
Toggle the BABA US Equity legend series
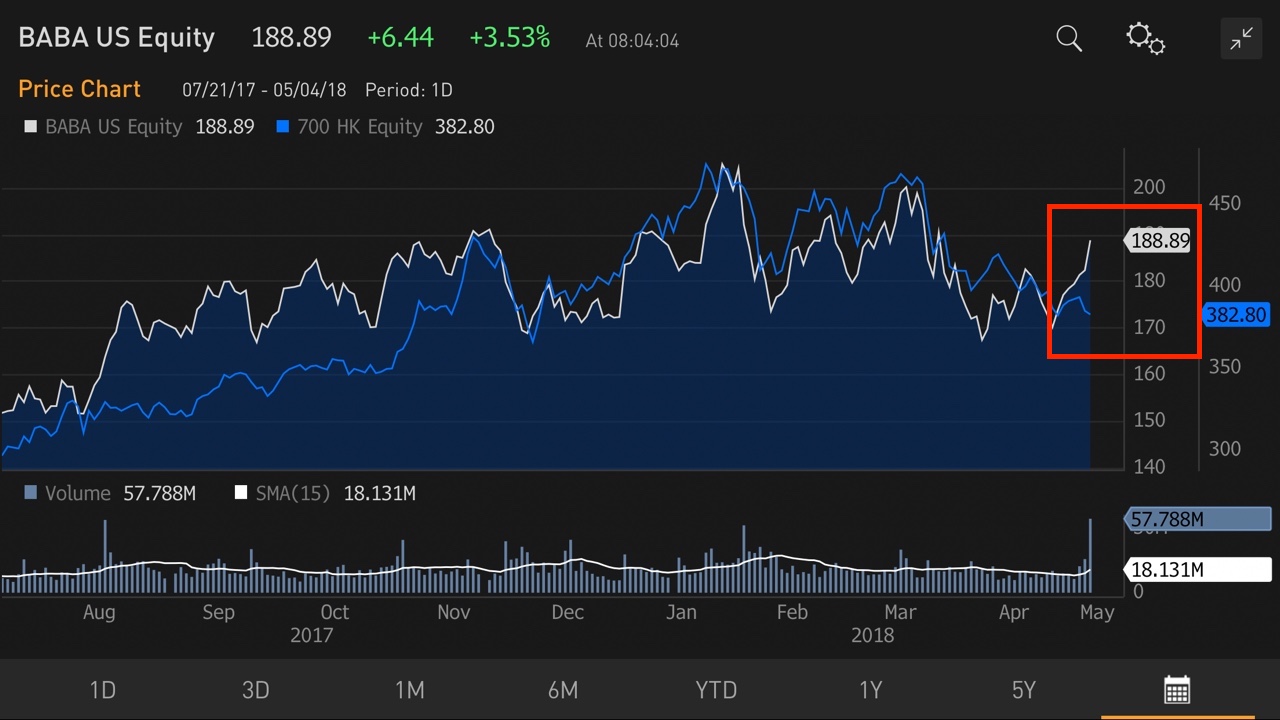pos(112,127)
